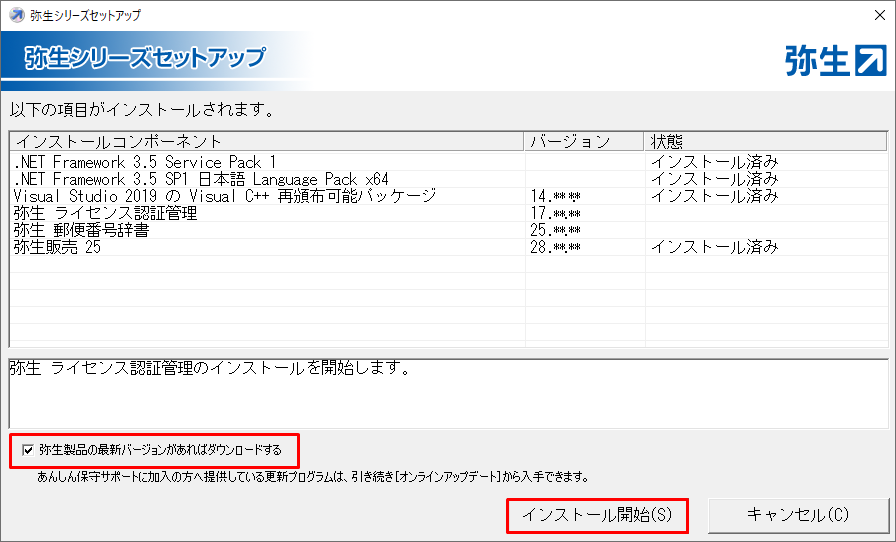Click インストール済み status of Service Pack 1 row
Viewport: 896px width, 542px height.
coord(714,162)
